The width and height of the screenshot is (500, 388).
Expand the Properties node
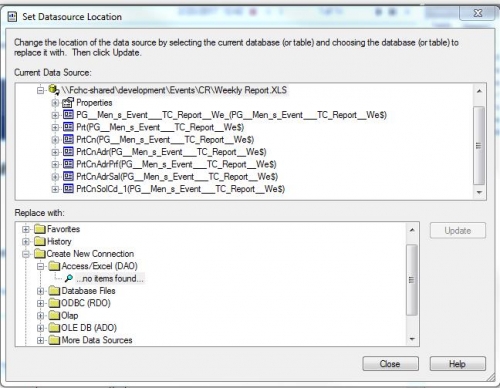55,103
